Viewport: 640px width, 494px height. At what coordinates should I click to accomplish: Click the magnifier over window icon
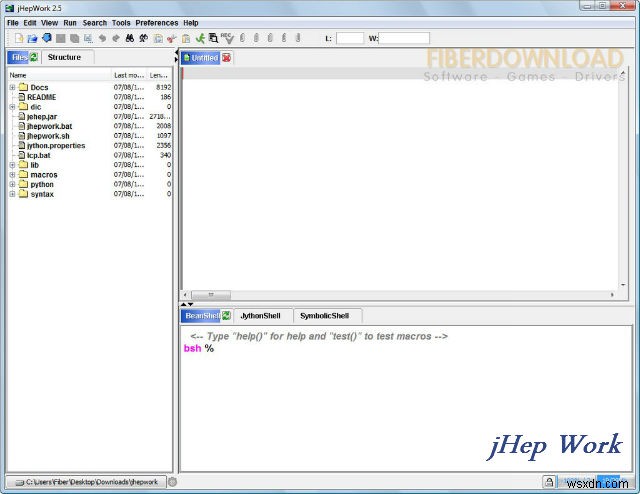(213, 38)
